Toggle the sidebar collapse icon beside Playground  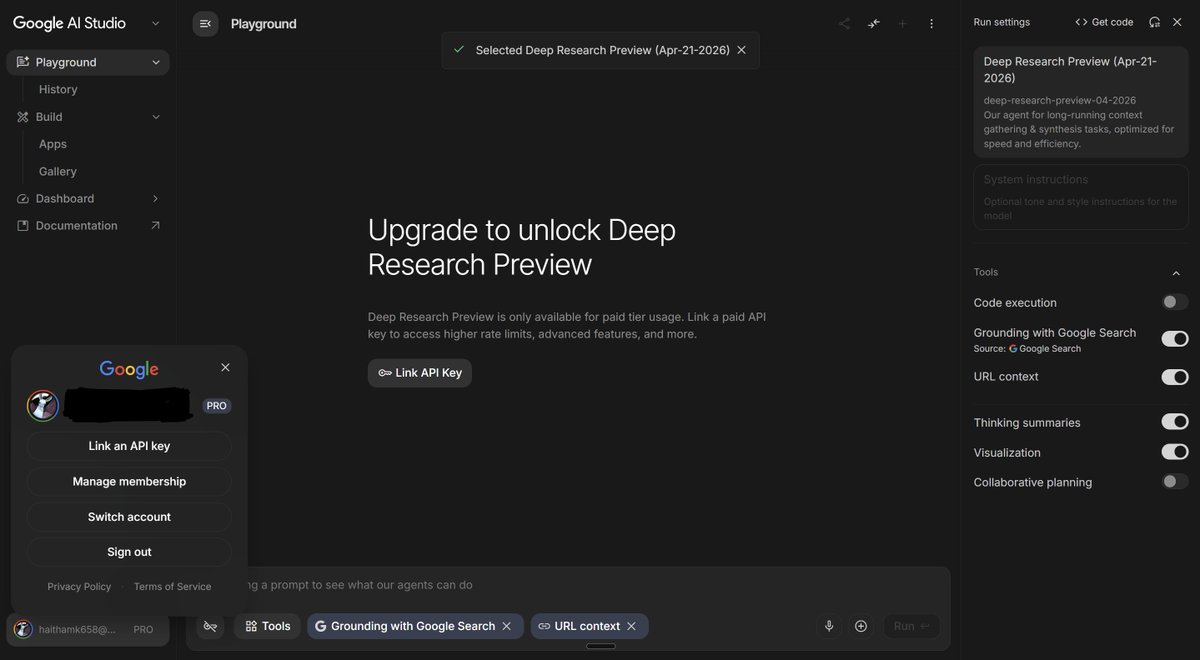click(x=205, y=24)
